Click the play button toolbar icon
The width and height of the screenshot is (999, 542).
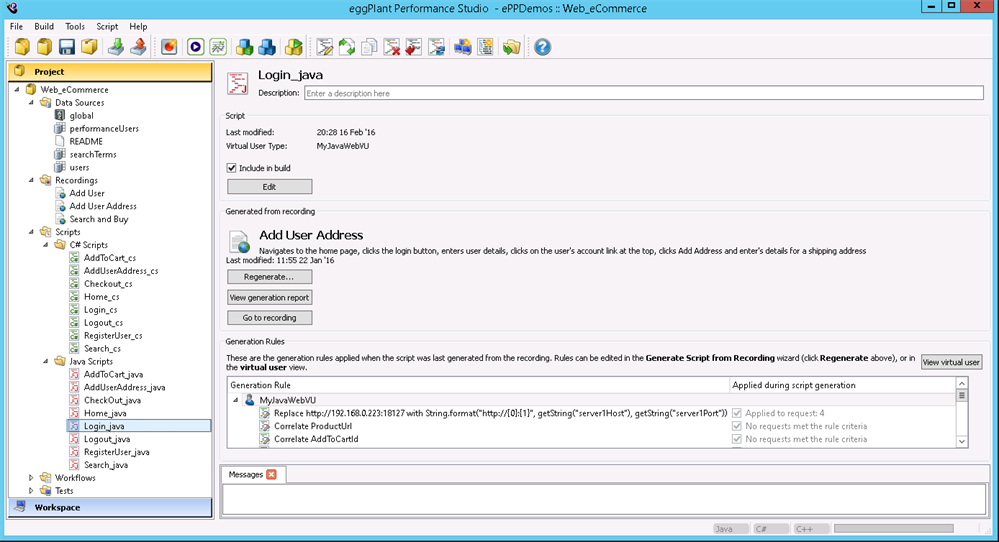pos(195,47)
